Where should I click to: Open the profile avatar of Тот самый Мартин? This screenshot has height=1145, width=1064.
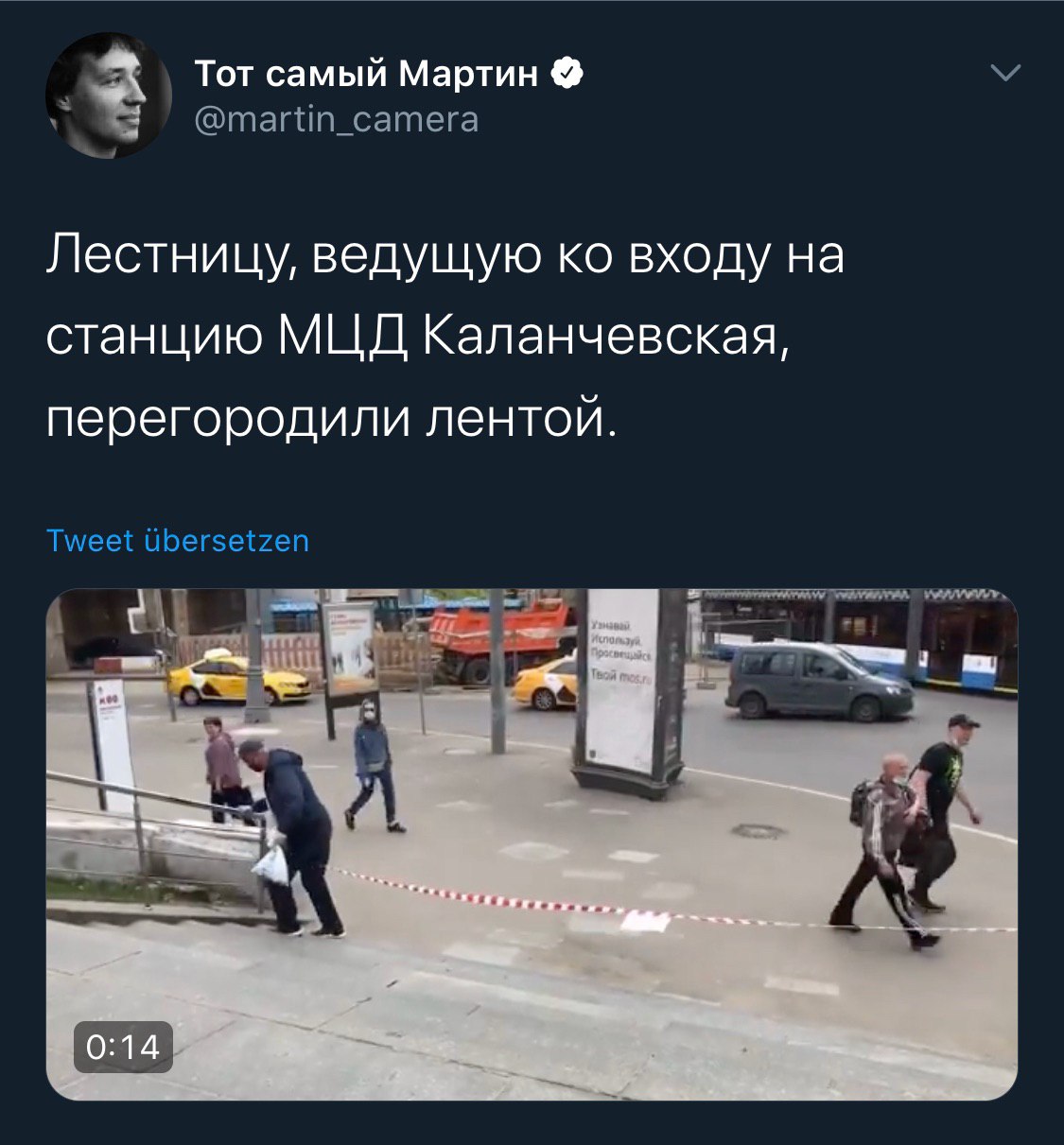coord(108,95)
